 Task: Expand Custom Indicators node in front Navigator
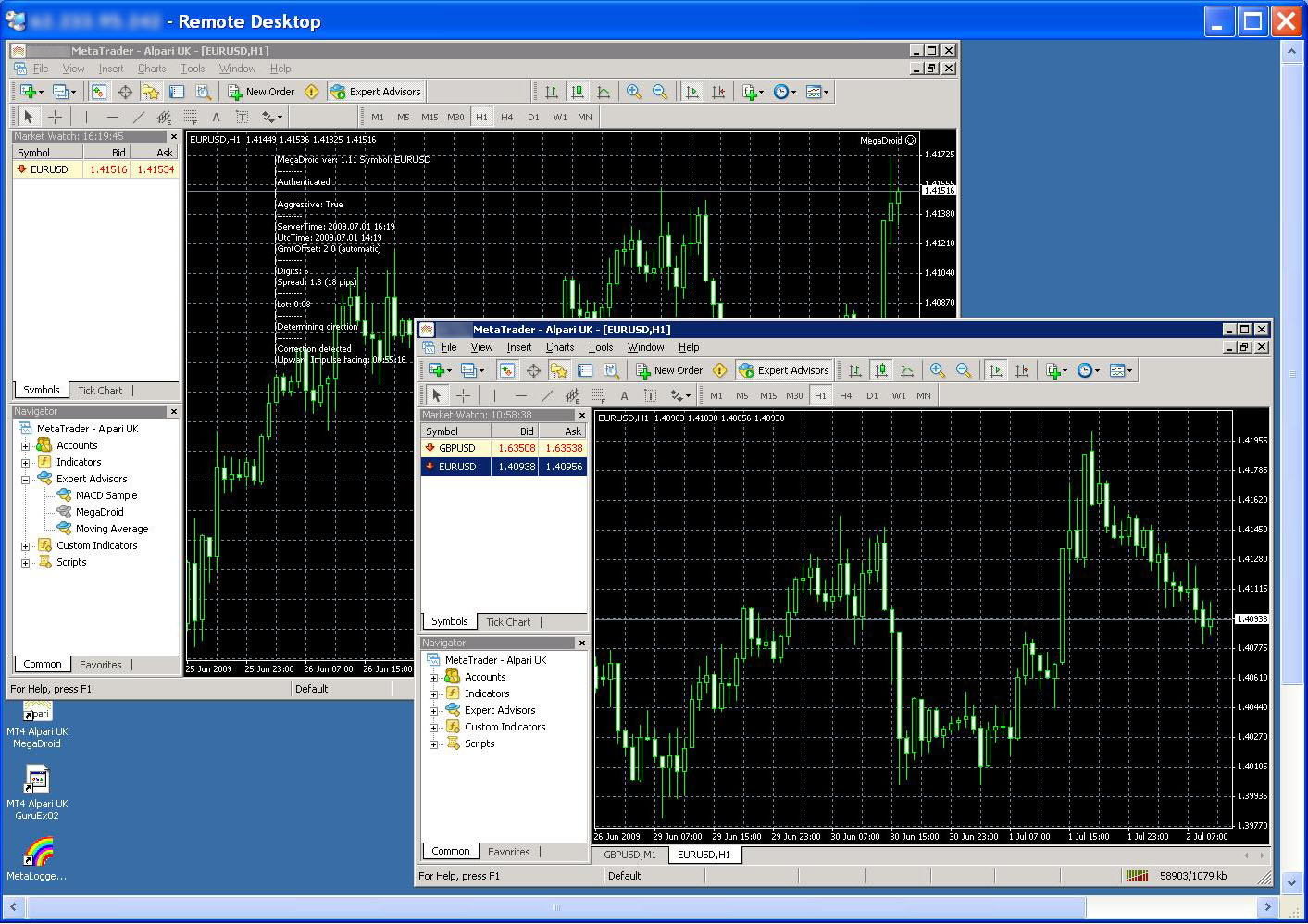pos(433,728)
